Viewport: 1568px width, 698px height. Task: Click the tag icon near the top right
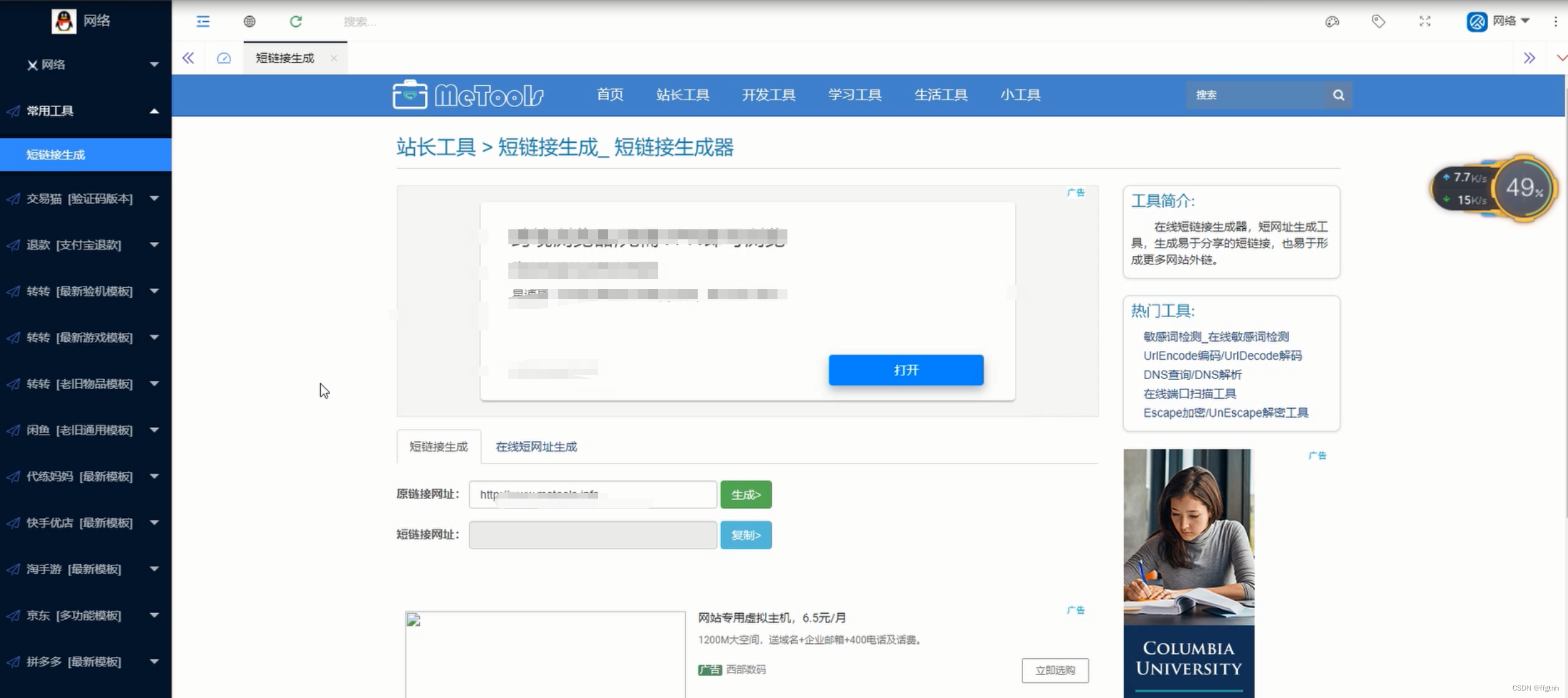1379,21
